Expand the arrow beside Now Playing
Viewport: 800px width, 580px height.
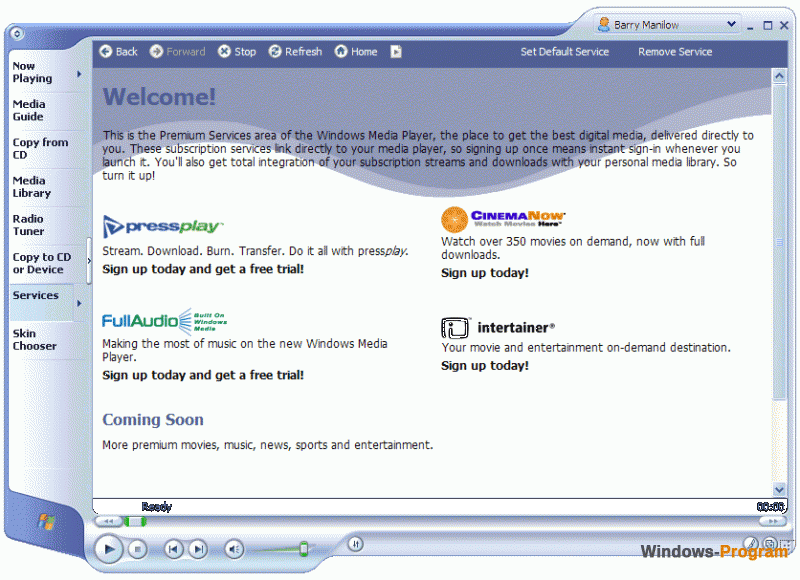click(x=79, y=74)
